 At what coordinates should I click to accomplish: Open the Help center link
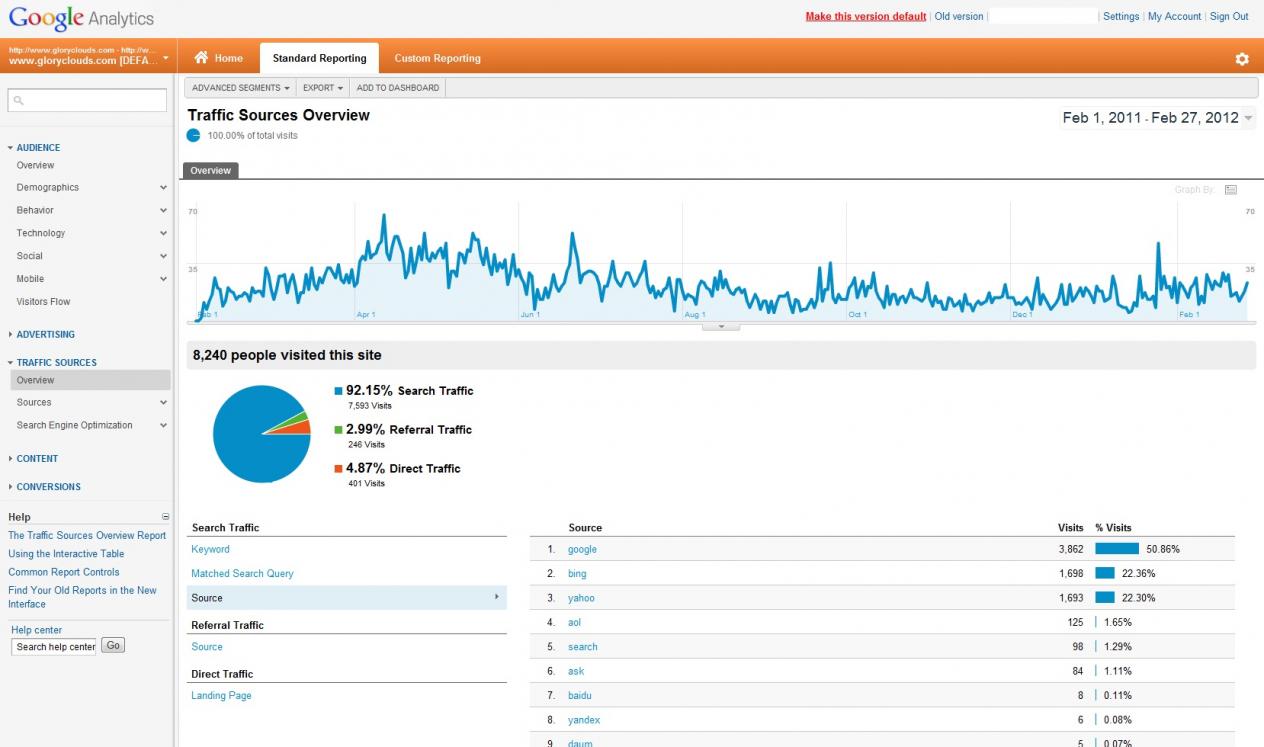pos(36,630)
